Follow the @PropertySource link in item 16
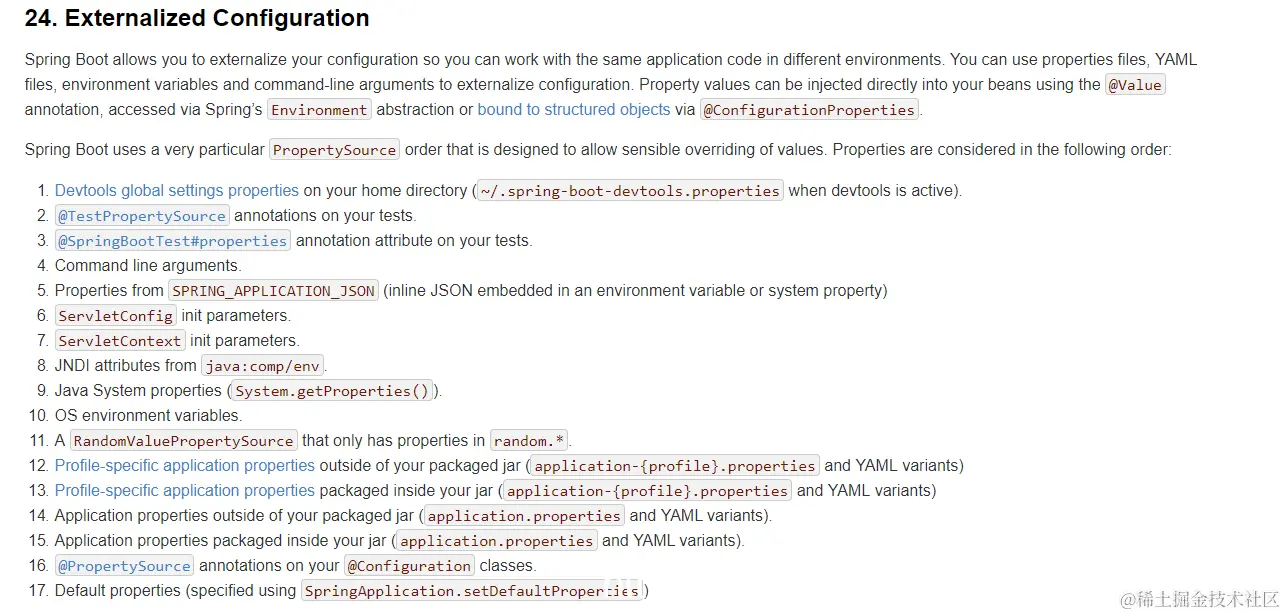 click(x=124, y=565)
